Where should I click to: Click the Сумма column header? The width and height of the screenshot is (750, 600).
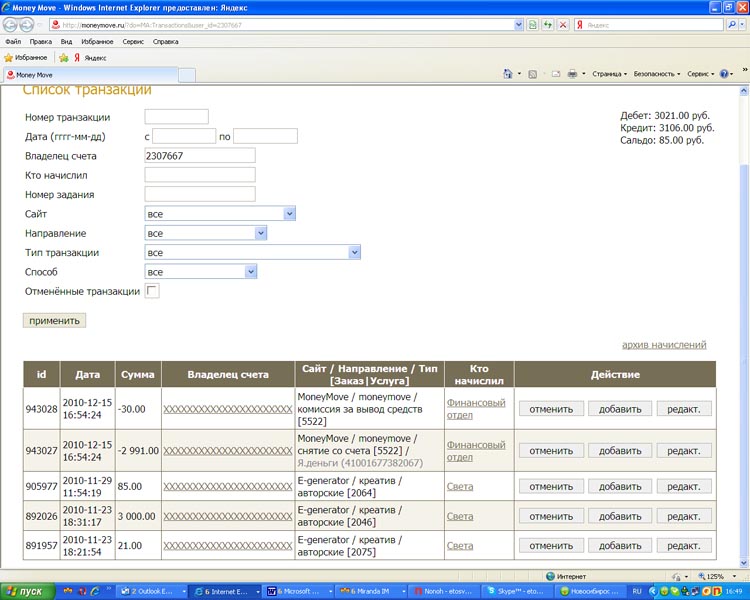[x=138, y=375]
